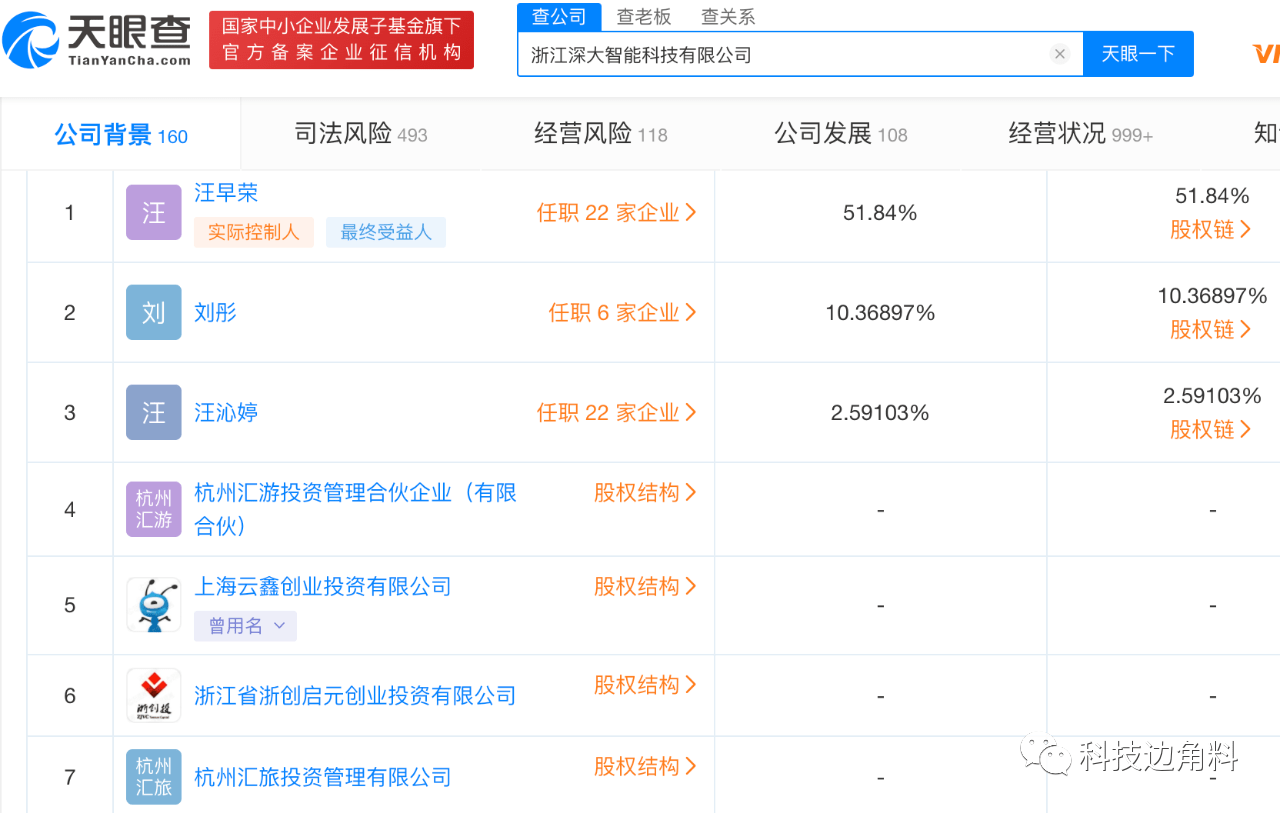Click 杭州汇游 company logo icon
This screenshot has height=813, width=1280.
(153, 509)
